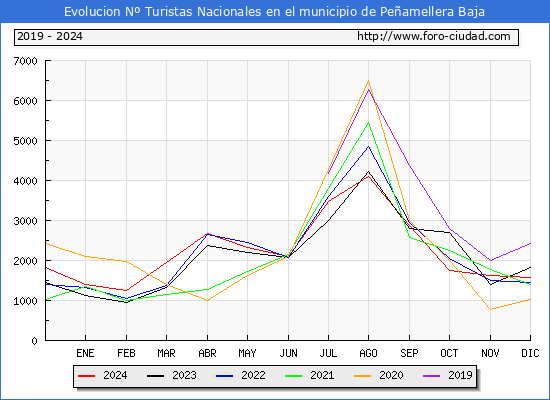Click the 0 y-axis value
Screen dimensions: 550x400
coord(34,341)
